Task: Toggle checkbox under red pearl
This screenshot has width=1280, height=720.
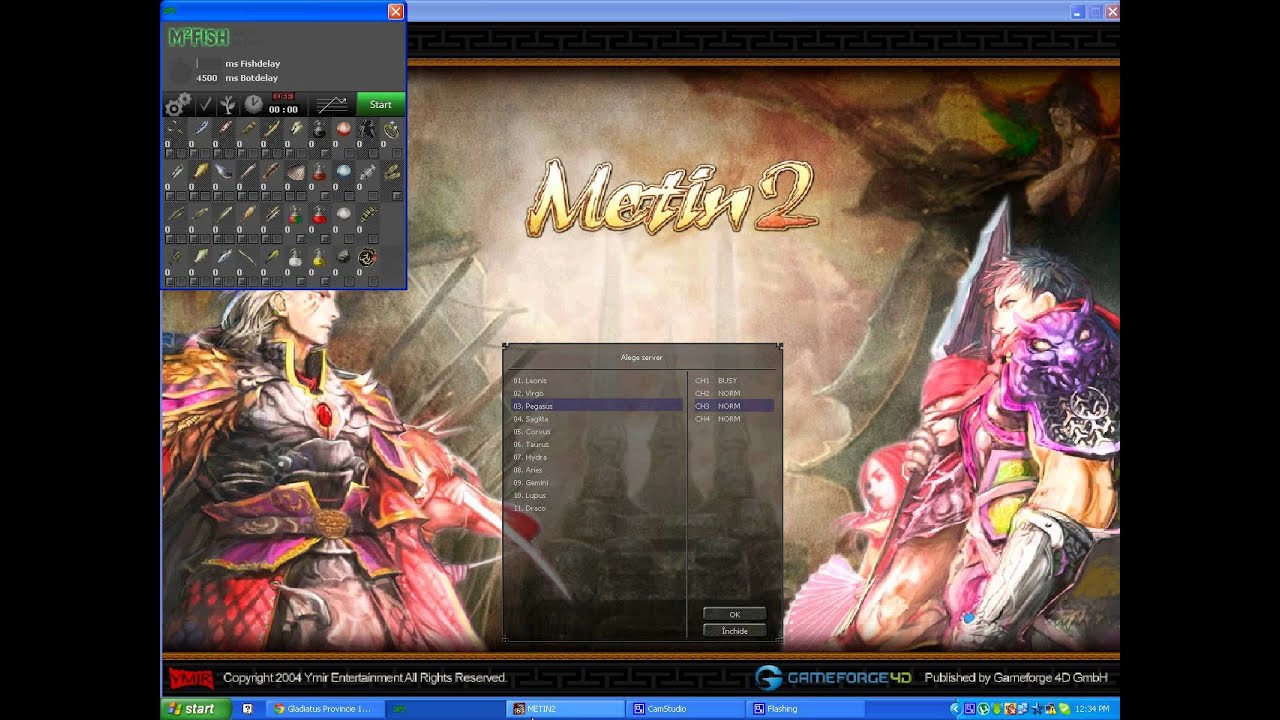Action: (349, 153)
